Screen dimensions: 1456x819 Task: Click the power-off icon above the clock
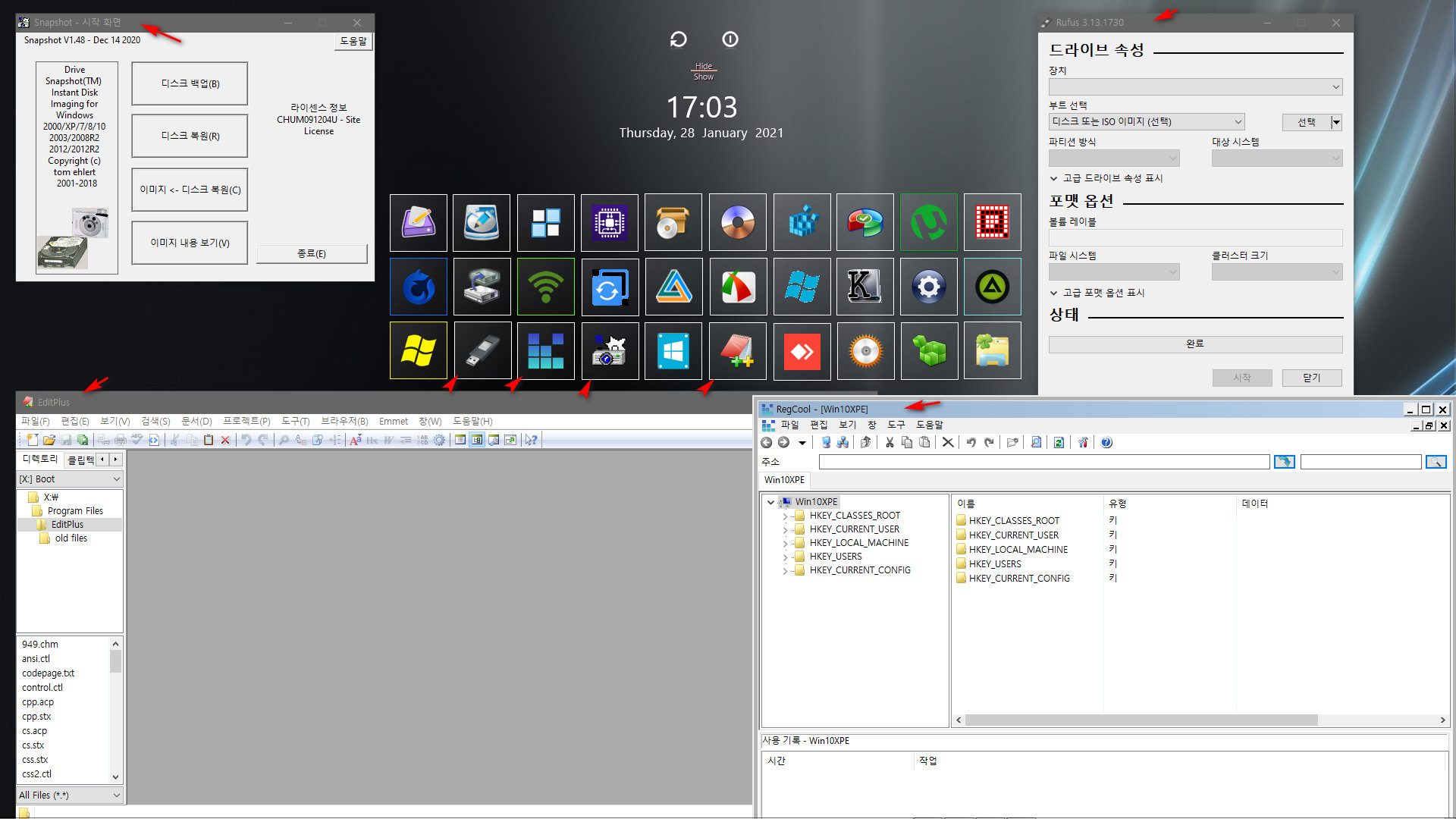click(730, 39)
